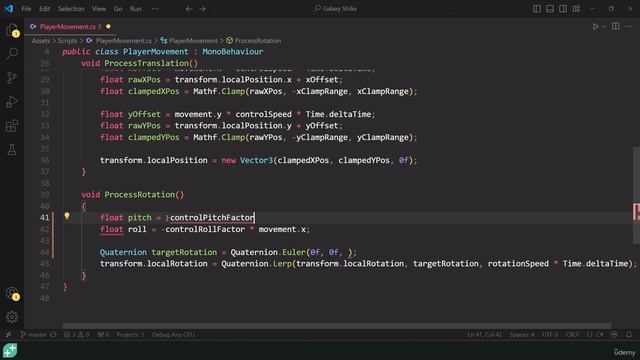640x360 pixels.
Task: Show more menus via title bar ellipsis
Action: [155, 9]
